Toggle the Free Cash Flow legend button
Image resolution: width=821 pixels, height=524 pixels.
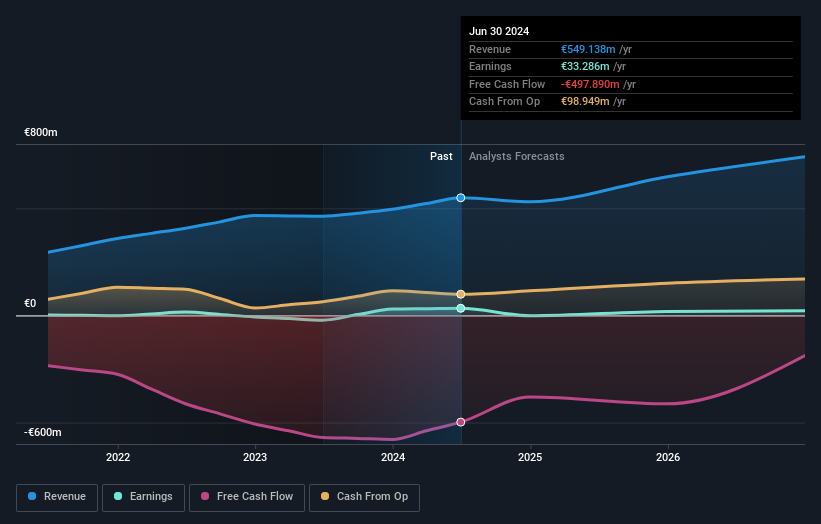click(247, 497)
